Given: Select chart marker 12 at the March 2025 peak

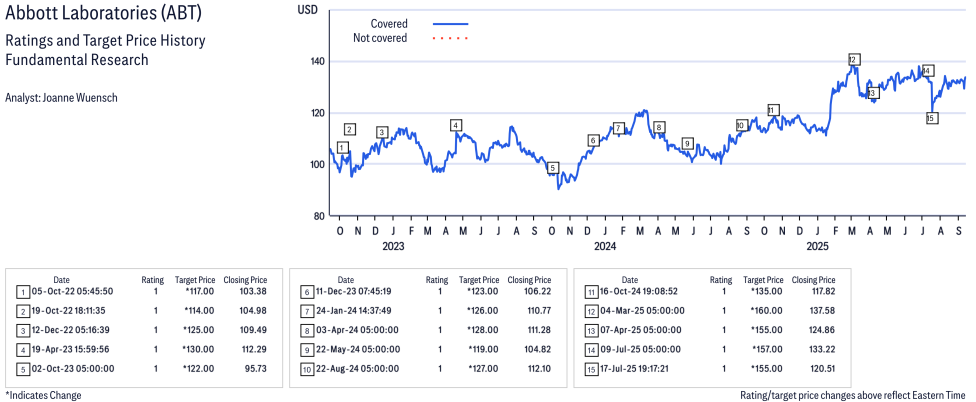Looking at the screenshot, I should 854,60.
